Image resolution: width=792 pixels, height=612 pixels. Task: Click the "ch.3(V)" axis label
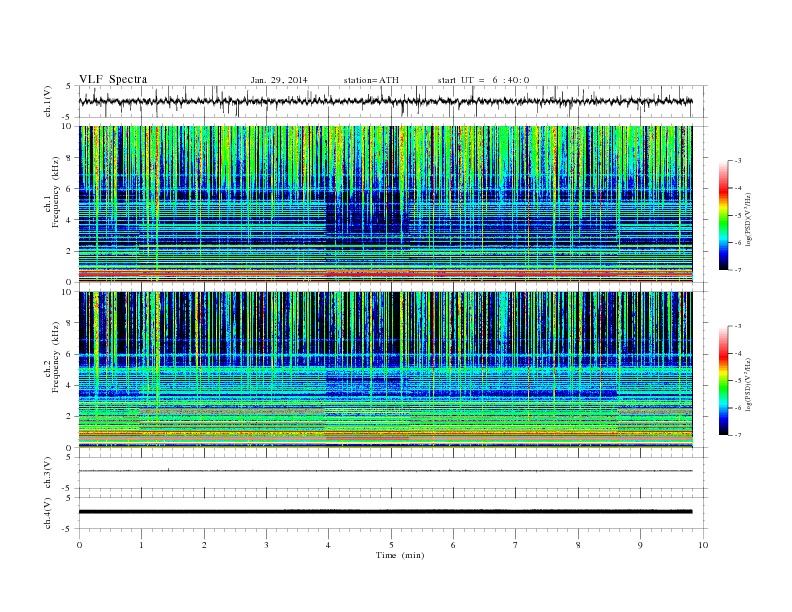click(48, 472)
